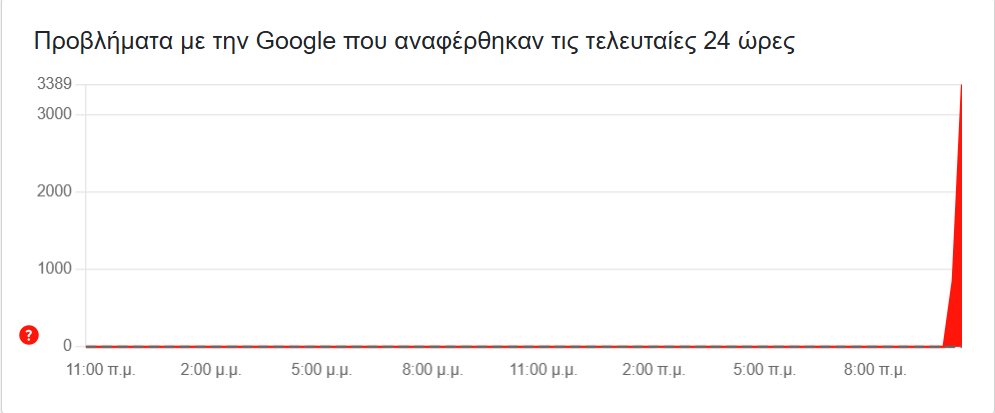The width and height of the screenshot is (995, 413).
Task: Click the 8:00 π.μ. time label
Action: pyautogui.click(x=876, y=369)
